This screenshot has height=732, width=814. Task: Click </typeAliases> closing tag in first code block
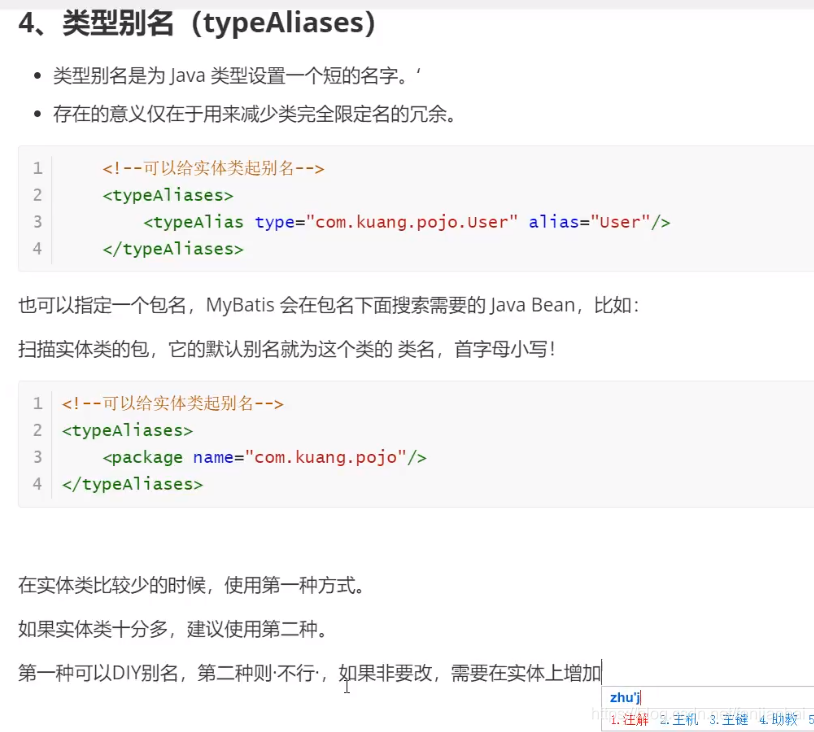[x=173, y=249]
